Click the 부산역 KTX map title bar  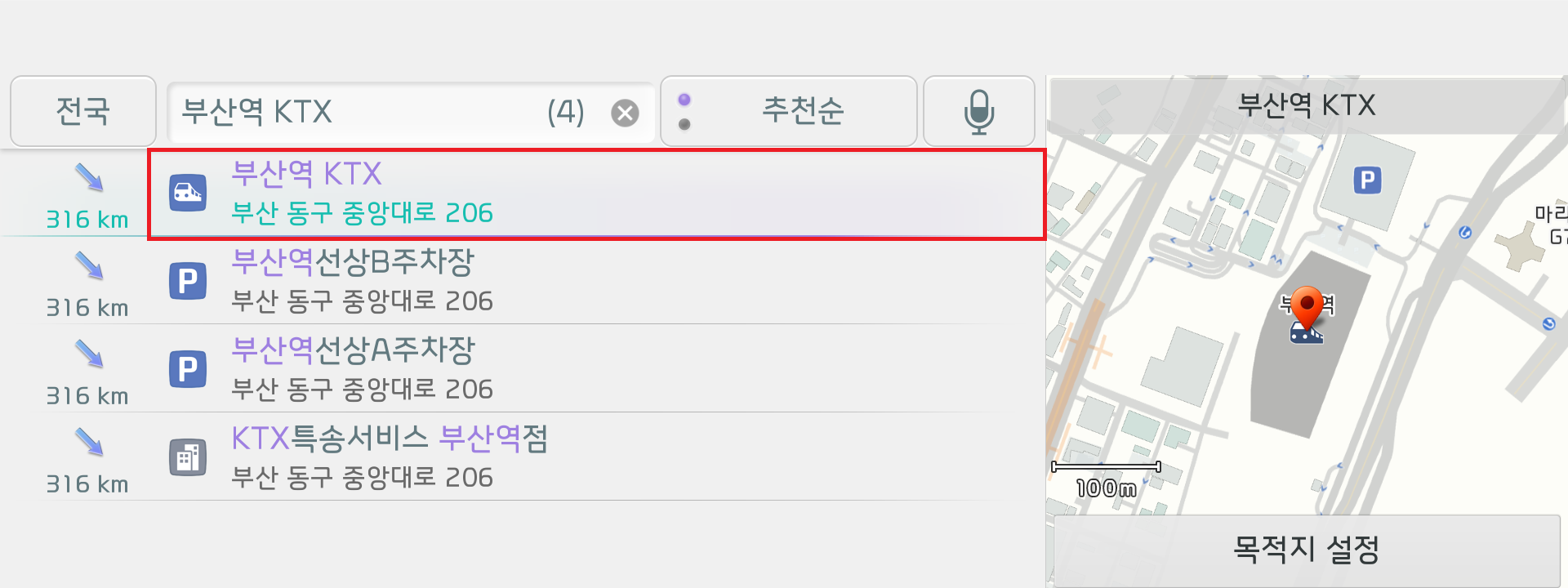point(1306,105)
